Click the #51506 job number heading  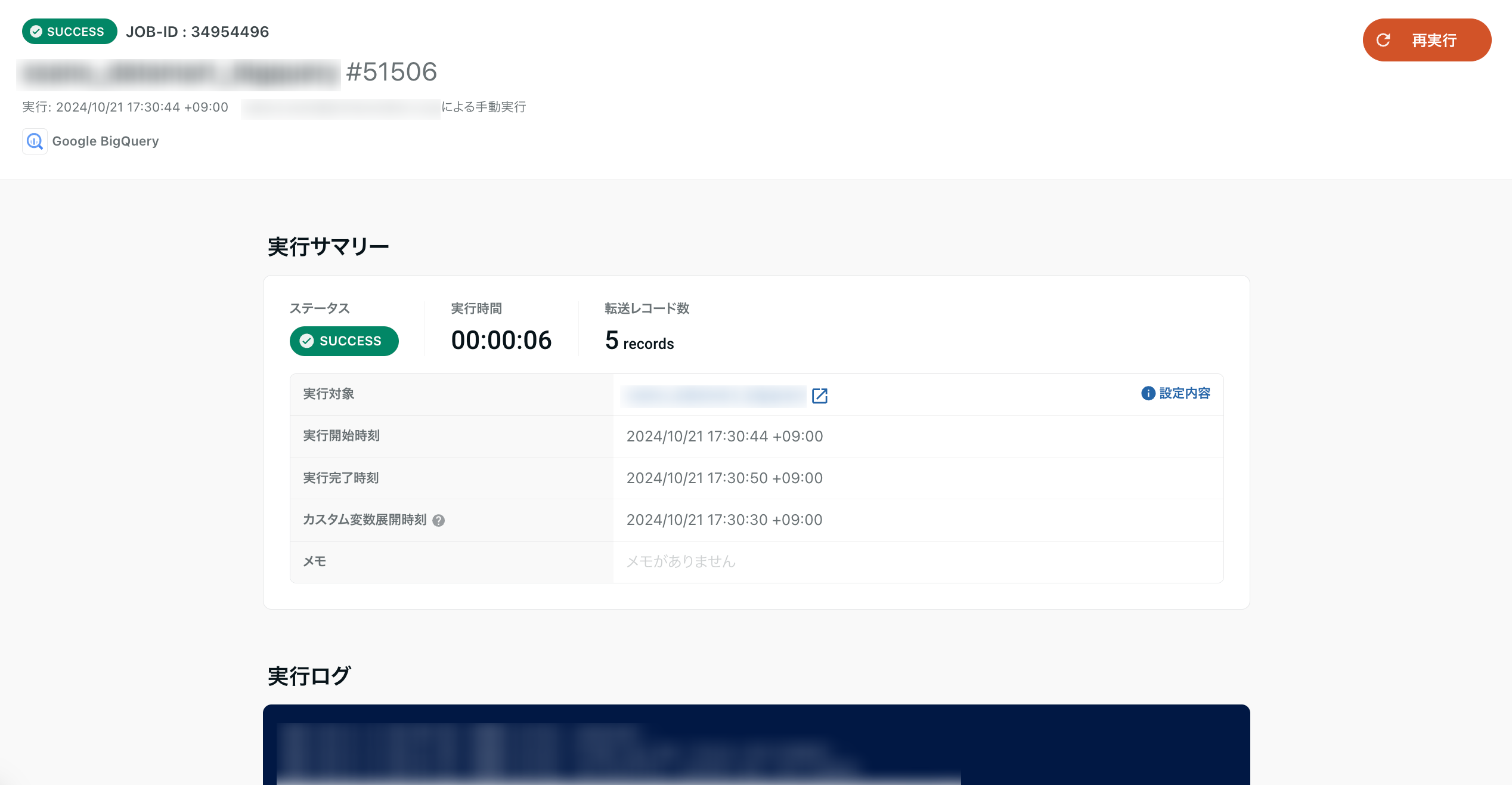[x=392, y=72]
